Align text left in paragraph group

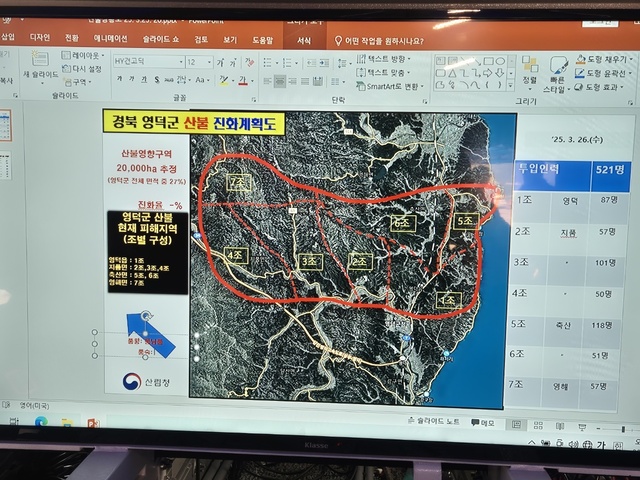coord(267,81)
